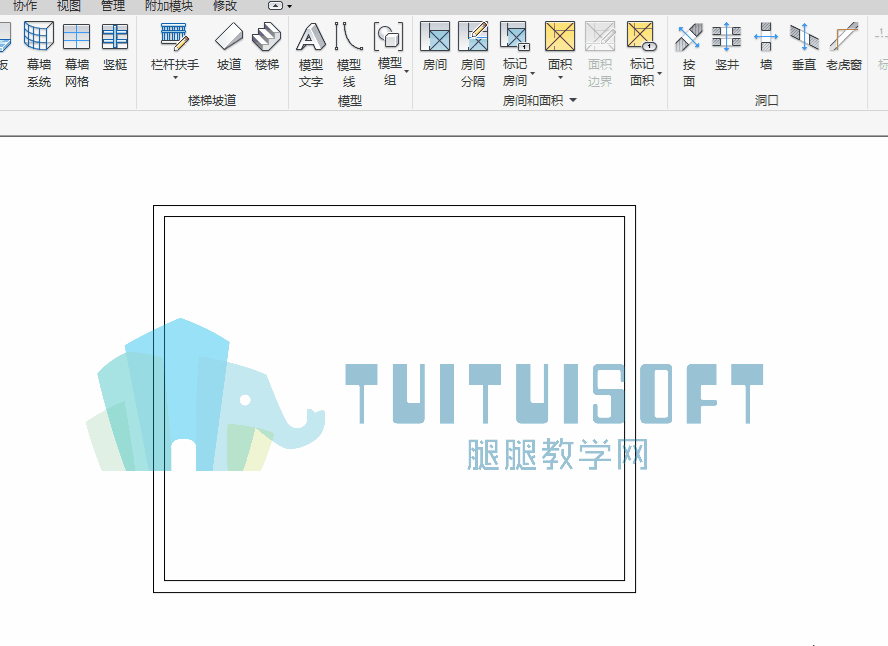Switch to the 协作 ribbon tab
This screenshot has height=646, width=888.
click(x=25, y=6)
